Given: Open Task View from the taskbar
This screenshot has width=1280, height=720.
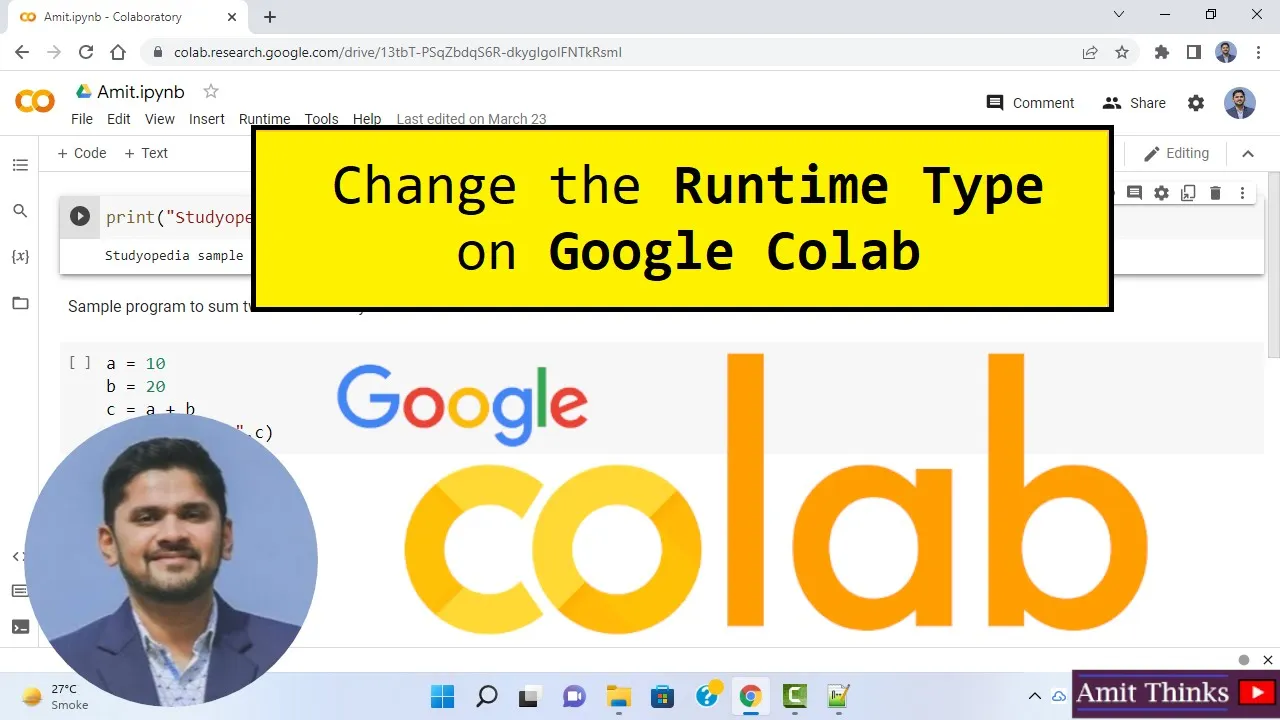Looking at the screenshot, I should coord(530,696).
